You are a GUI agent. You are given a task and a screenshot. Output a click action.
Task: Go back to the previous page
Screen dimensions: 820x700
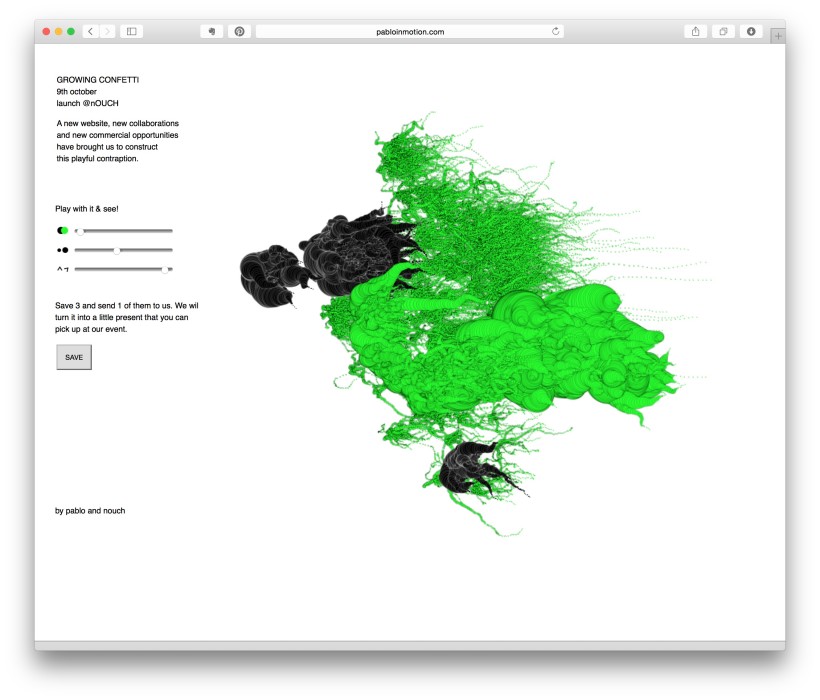90,32
